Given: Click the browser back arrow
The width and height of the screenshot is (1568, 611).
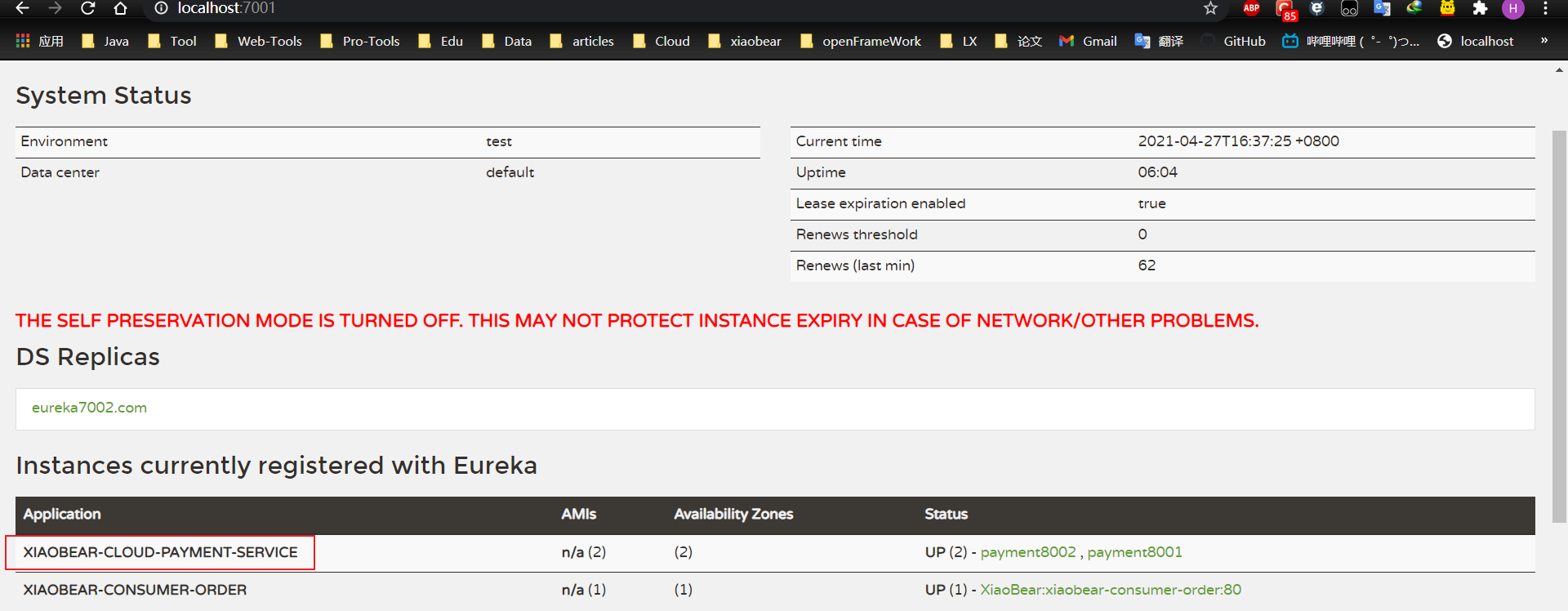Looking at the screenshot, I should click(x=23, y=8).
